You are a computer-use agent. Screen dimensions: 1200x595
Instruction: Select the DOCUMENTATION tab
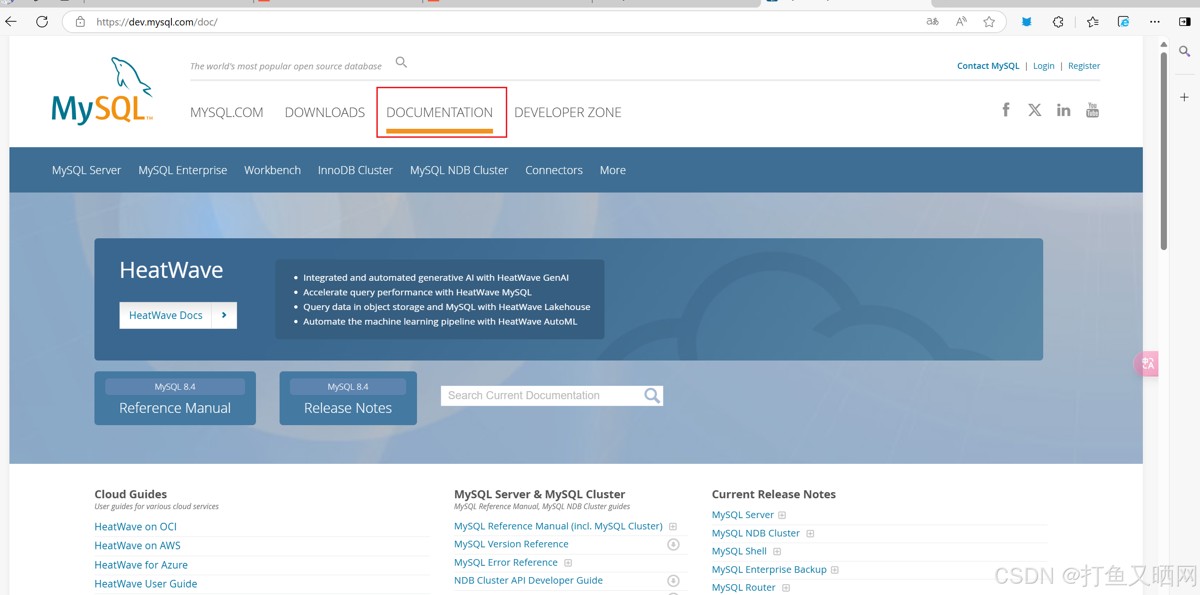click(x=440, y=112)
